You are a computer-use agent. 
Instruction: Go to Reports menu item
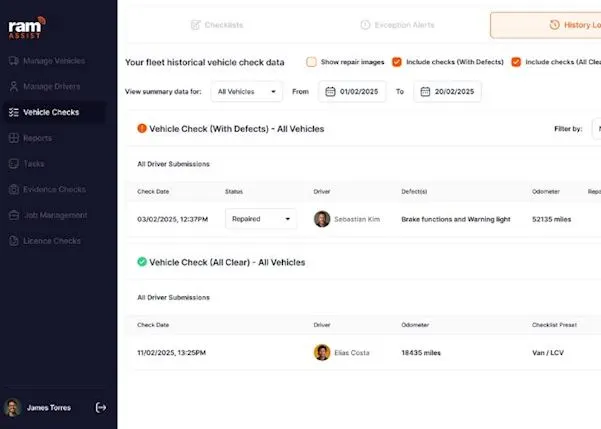pyautogui.click(x=54, y=138)
